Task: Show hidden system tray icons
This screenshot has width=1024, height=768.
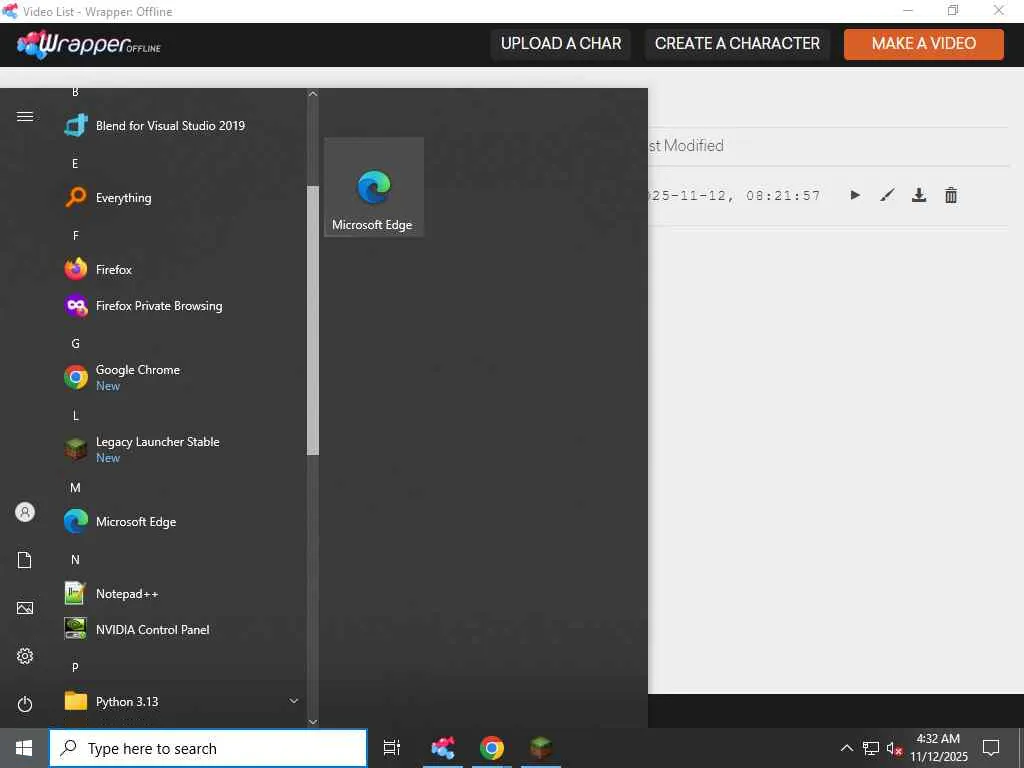Action: 846,748
